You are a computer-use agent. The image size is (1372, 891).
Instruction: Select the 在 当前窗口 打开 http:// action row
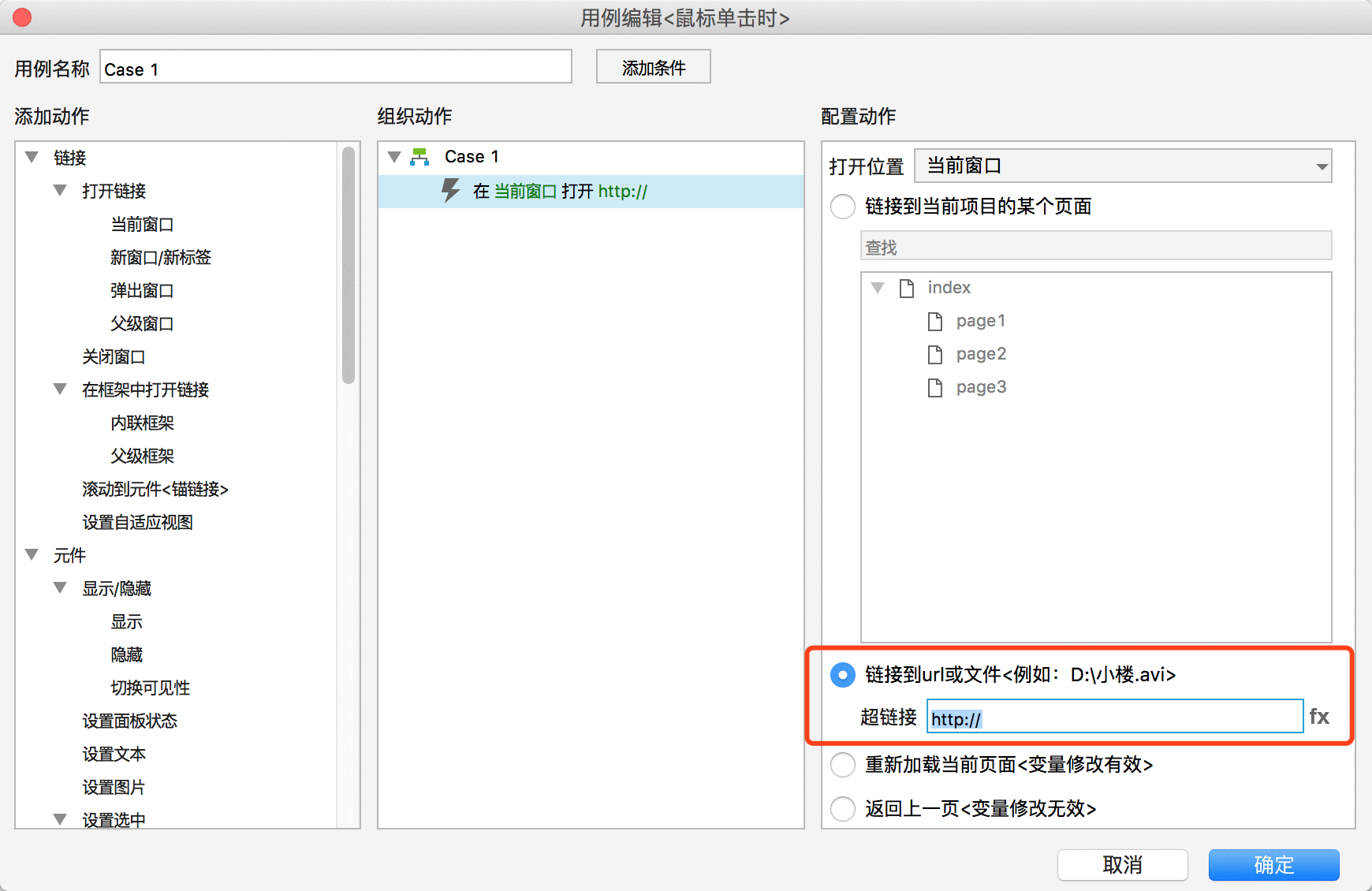tap(591, 191)
